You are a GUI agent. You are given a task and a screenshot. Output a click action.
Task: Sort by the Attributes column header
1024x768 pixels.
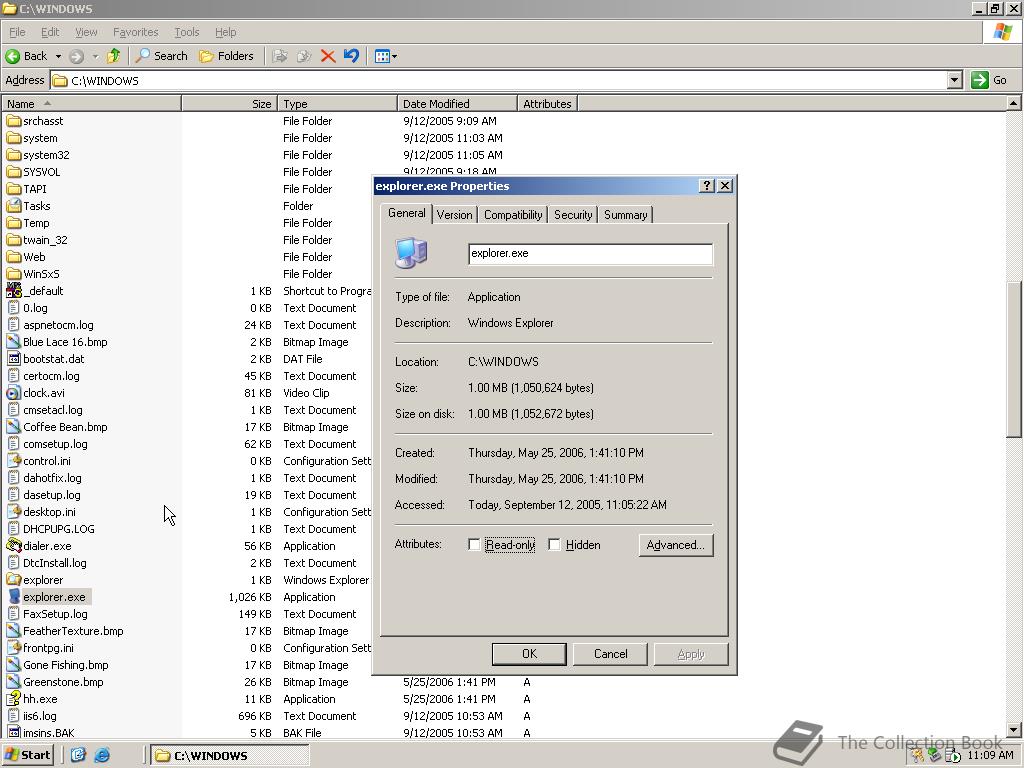coord(547,104)
